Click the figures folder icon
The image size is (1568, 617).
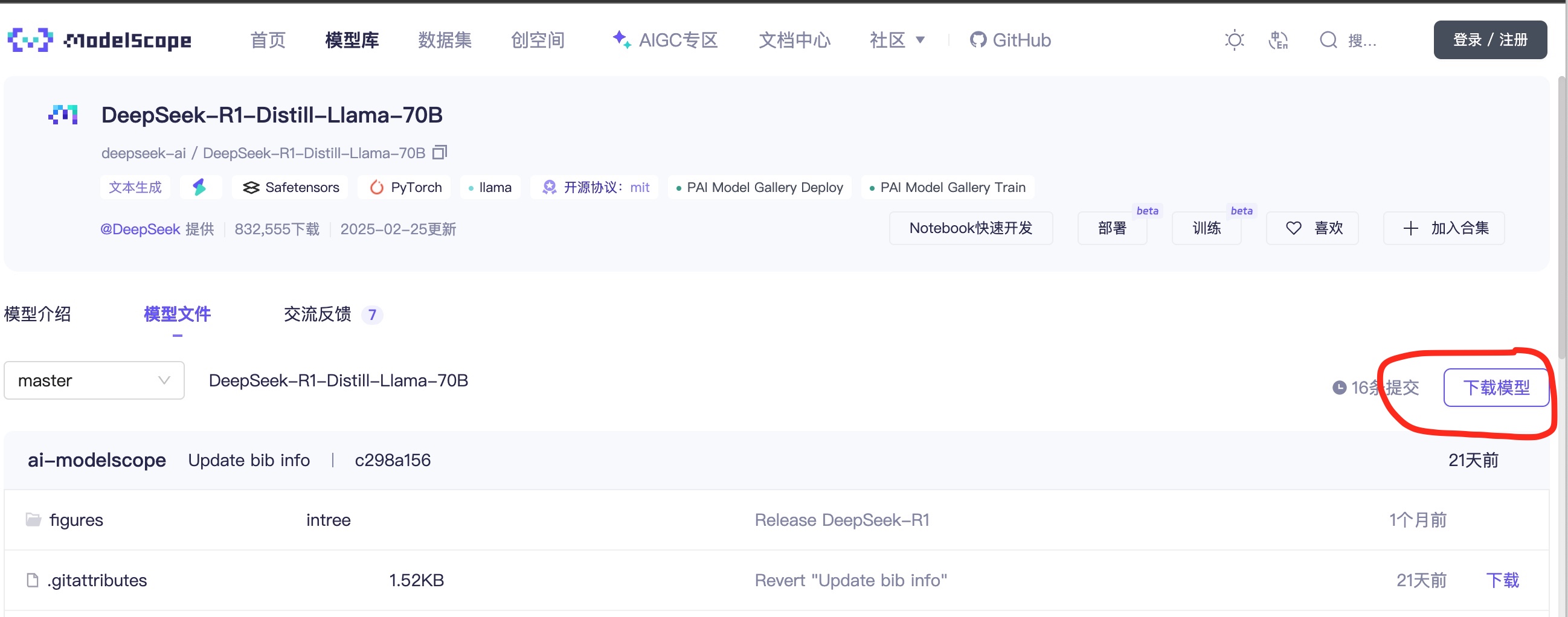click(33, 520)
